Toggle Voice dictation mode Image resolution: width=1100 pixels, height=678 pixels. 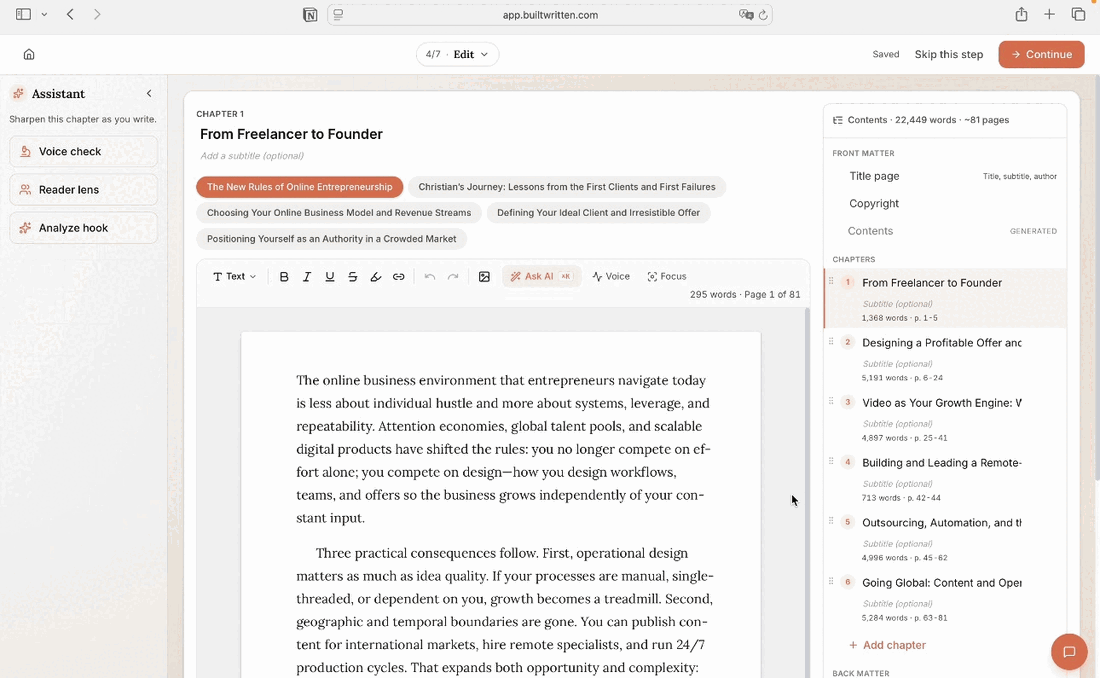click(611, 277)
